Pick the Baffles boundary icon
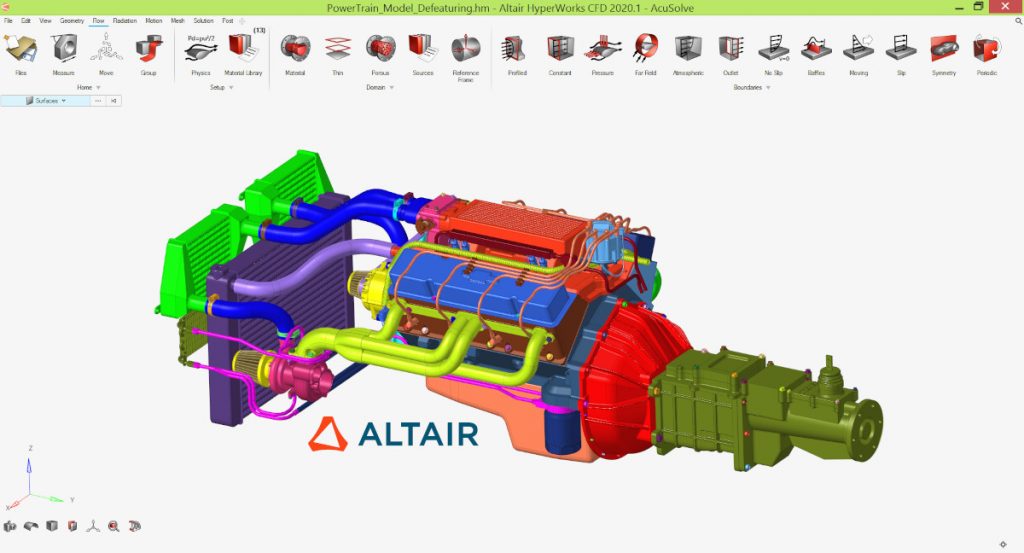 816,50
